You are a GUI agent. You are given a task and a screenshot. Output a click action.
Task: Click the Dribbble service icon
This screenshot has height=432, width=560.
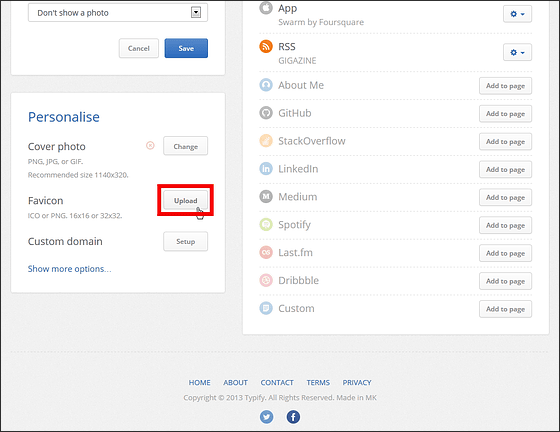(x=266, y=280)
